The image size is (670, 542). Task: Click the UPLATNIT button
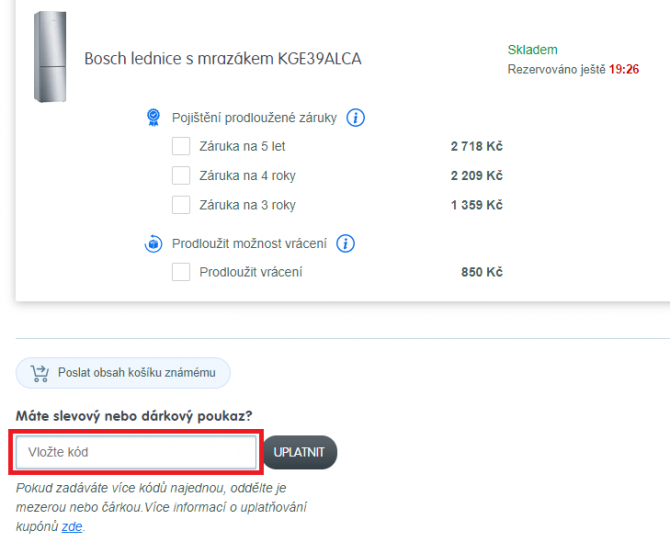tap(300, 452)
